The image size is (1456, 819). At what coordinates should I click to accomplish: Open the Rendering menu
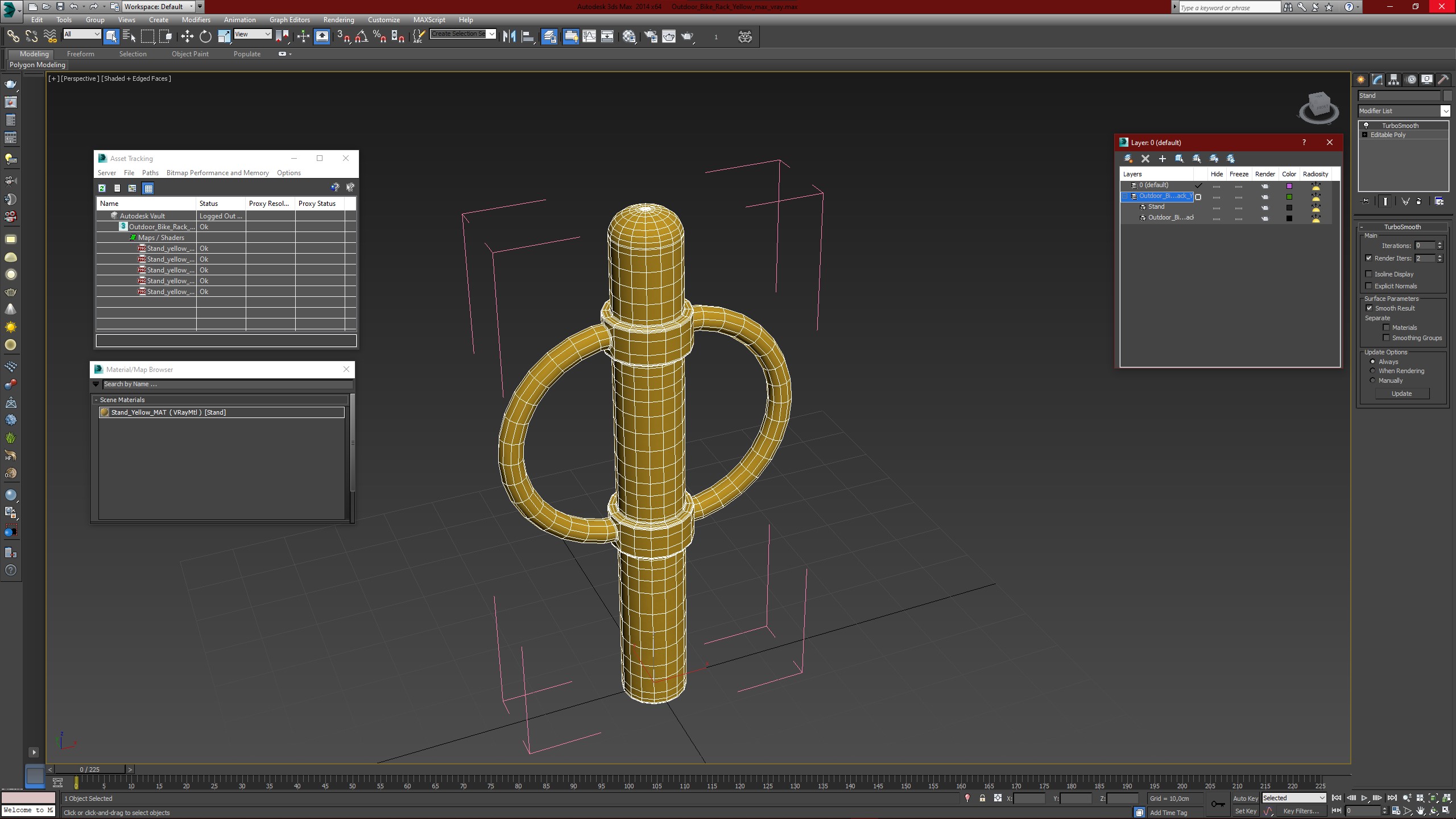pyautogui.click(x=338, y=20)
